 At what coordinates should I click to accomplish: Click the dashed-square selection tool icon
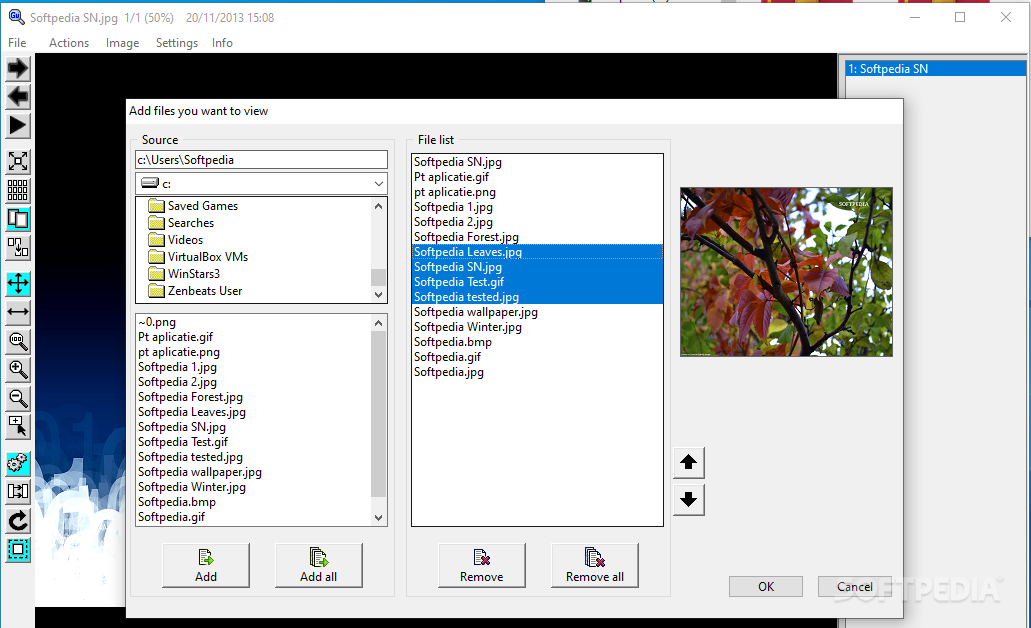click(18, 549)
